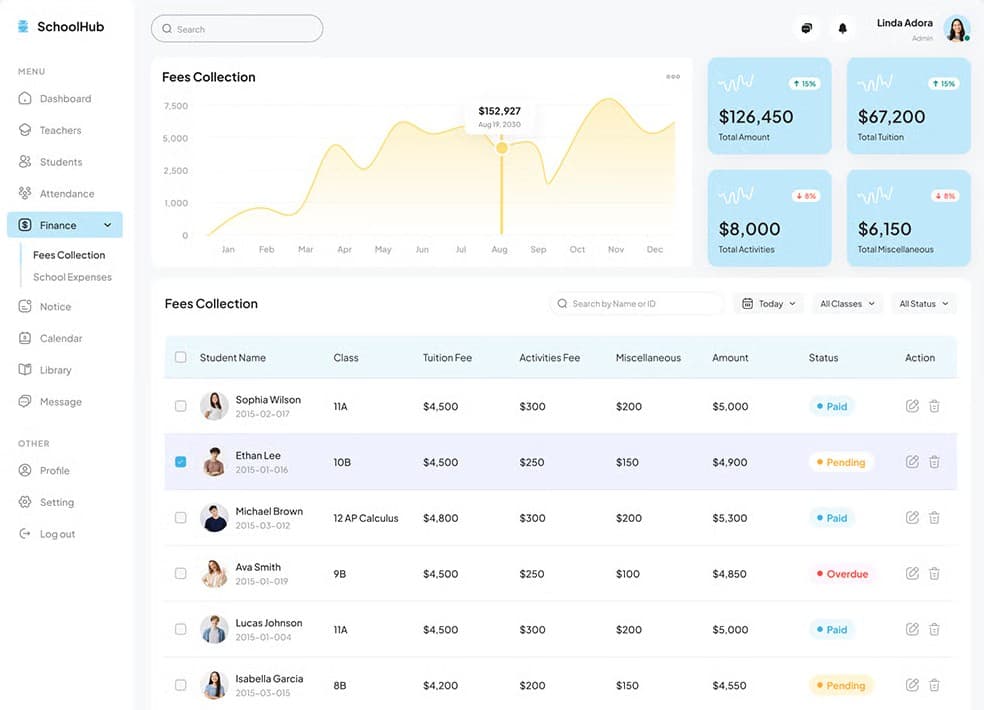Go to School Expenses submenu item
Image resolution: width=984 pixels, height=710 pixels.
click(x=72, y=277)
